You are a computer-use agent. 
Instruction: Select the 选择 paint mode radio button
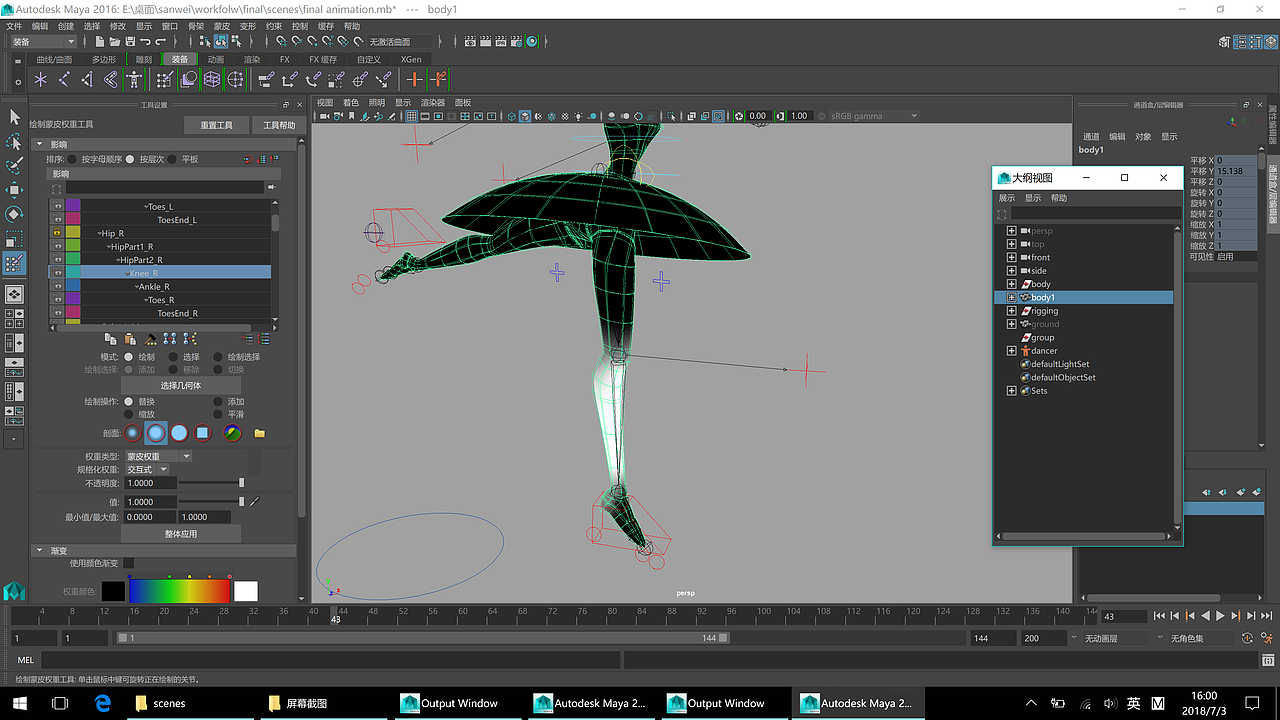tap(173, 357)
